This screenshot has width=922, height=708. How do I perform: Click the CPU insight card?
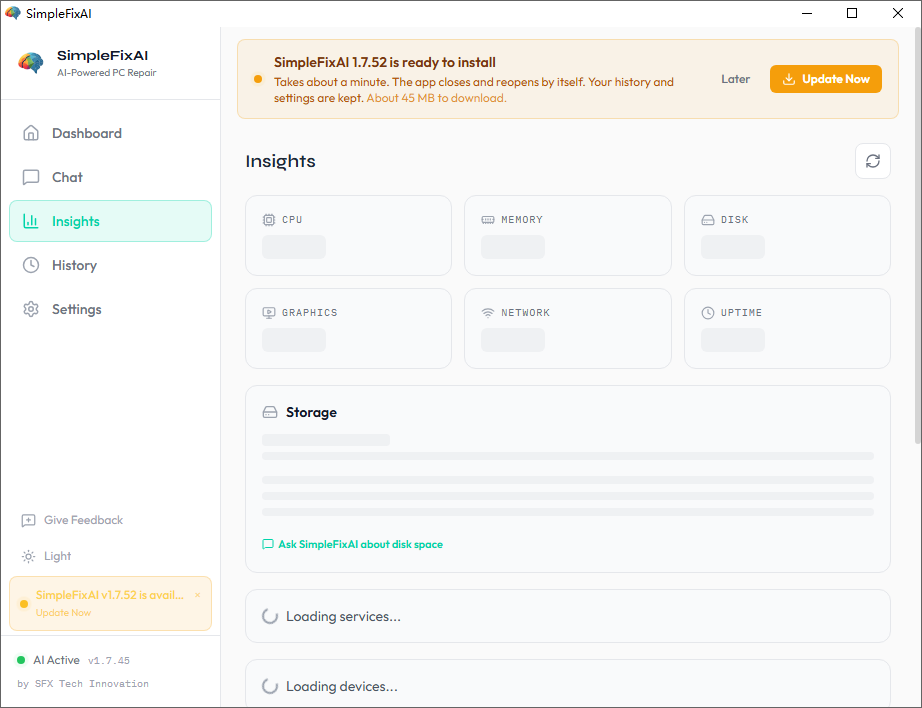(348, 235)
